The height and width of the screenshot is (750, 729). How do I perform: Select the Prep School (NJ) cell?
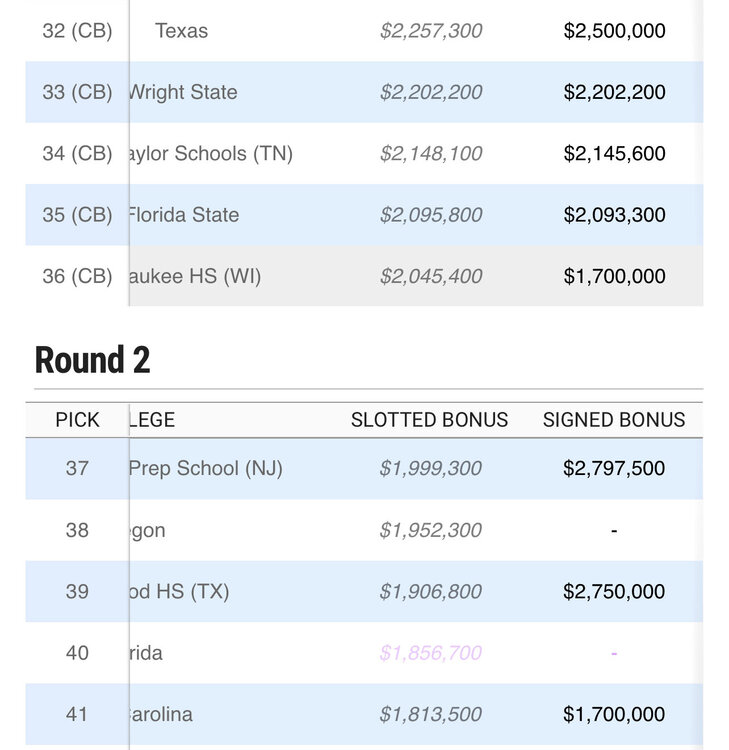[206, 468]
